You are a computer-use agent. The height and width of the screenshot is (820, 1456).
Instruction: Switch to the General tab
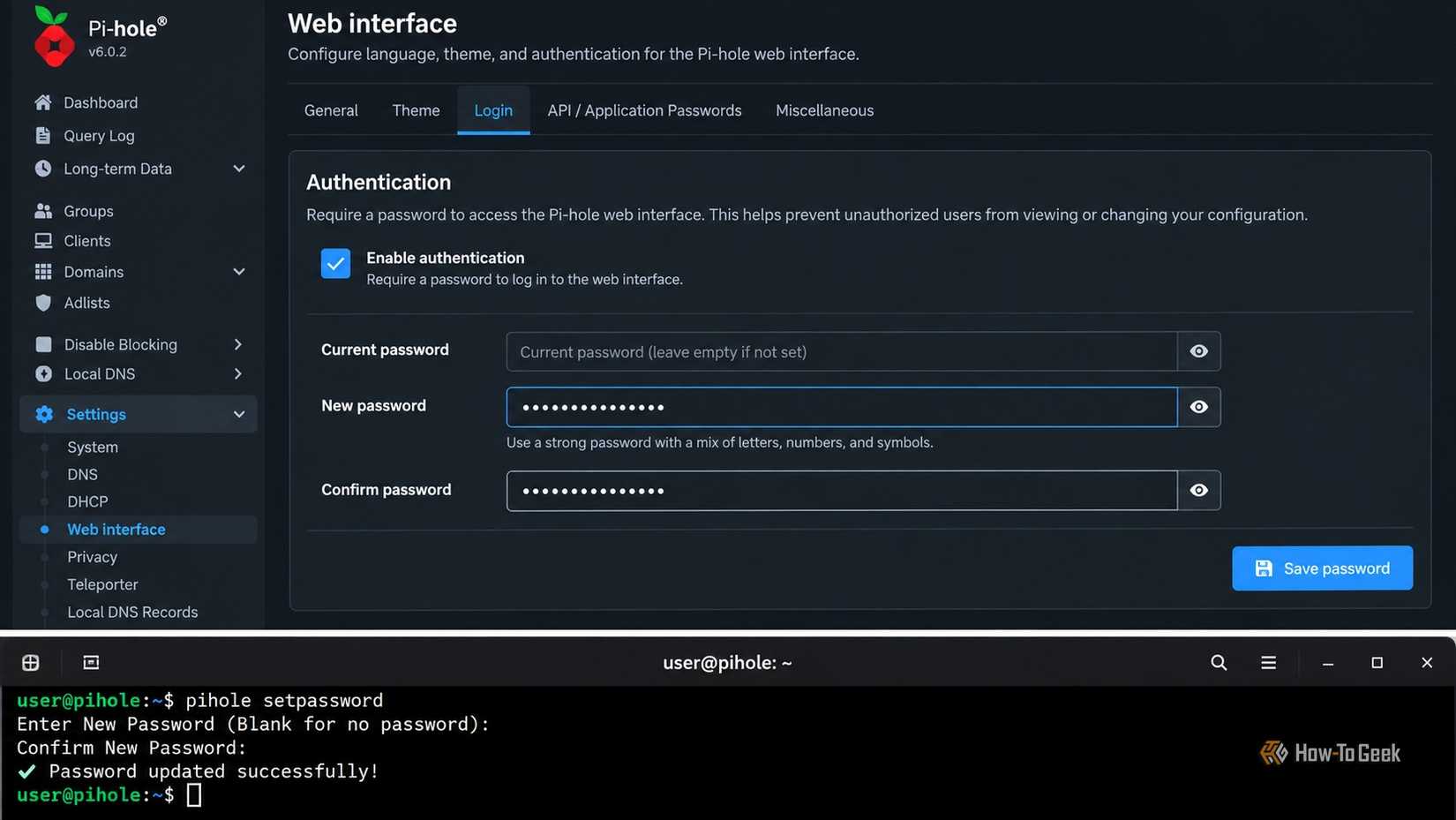pyautogui.click(x=331, y=110)
